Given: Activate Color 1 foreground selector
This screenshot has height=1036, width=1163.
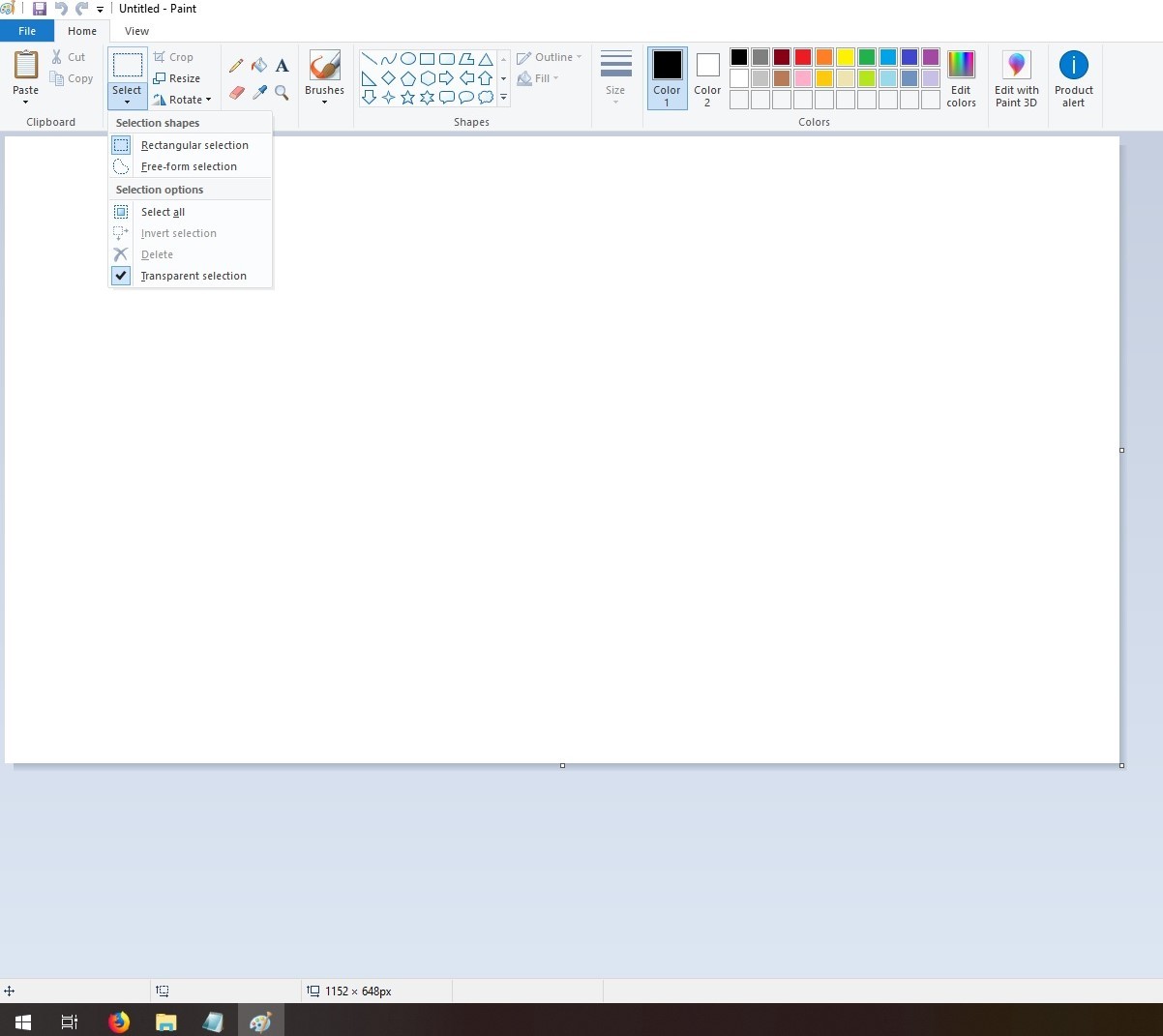Looking at the screenshot, I should [667, 78].
